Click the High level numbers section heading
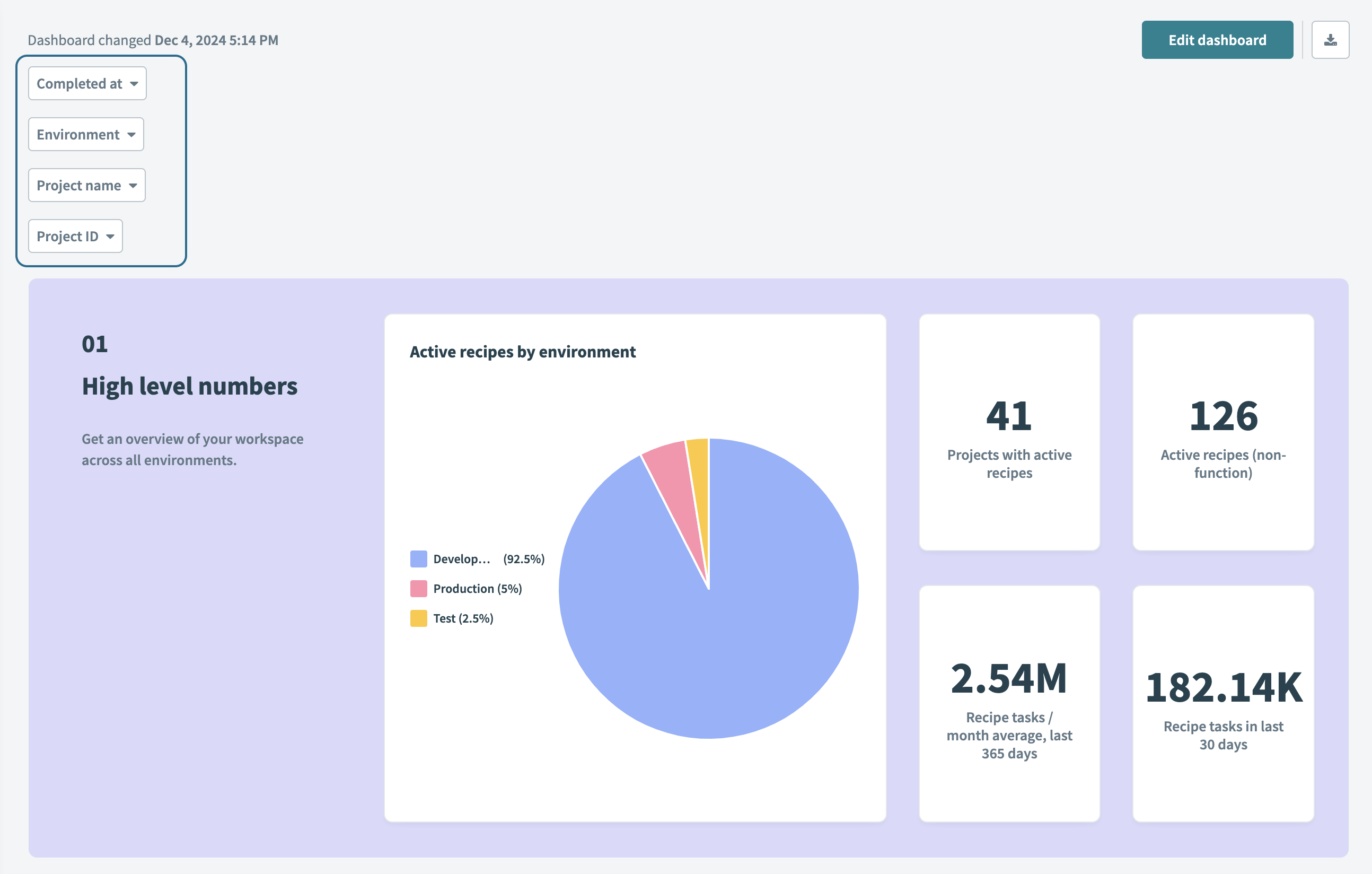Image resolution: width=1372 pixels, height=874 pixels. pos(190,387)
